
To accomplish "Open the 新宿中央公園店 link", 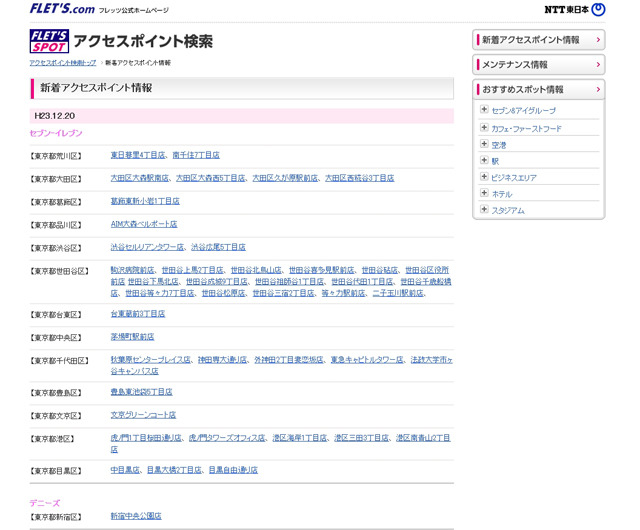I will [x=136, y=516].
